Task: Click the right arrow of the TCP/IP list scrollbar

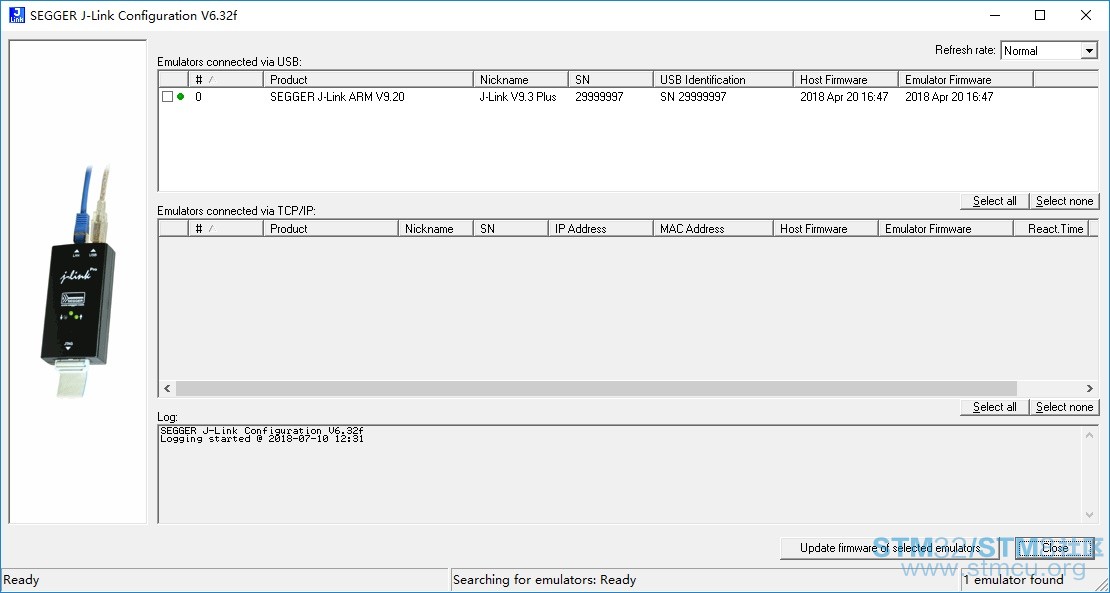Action: pyautogui.click(x=1089, y=388)
